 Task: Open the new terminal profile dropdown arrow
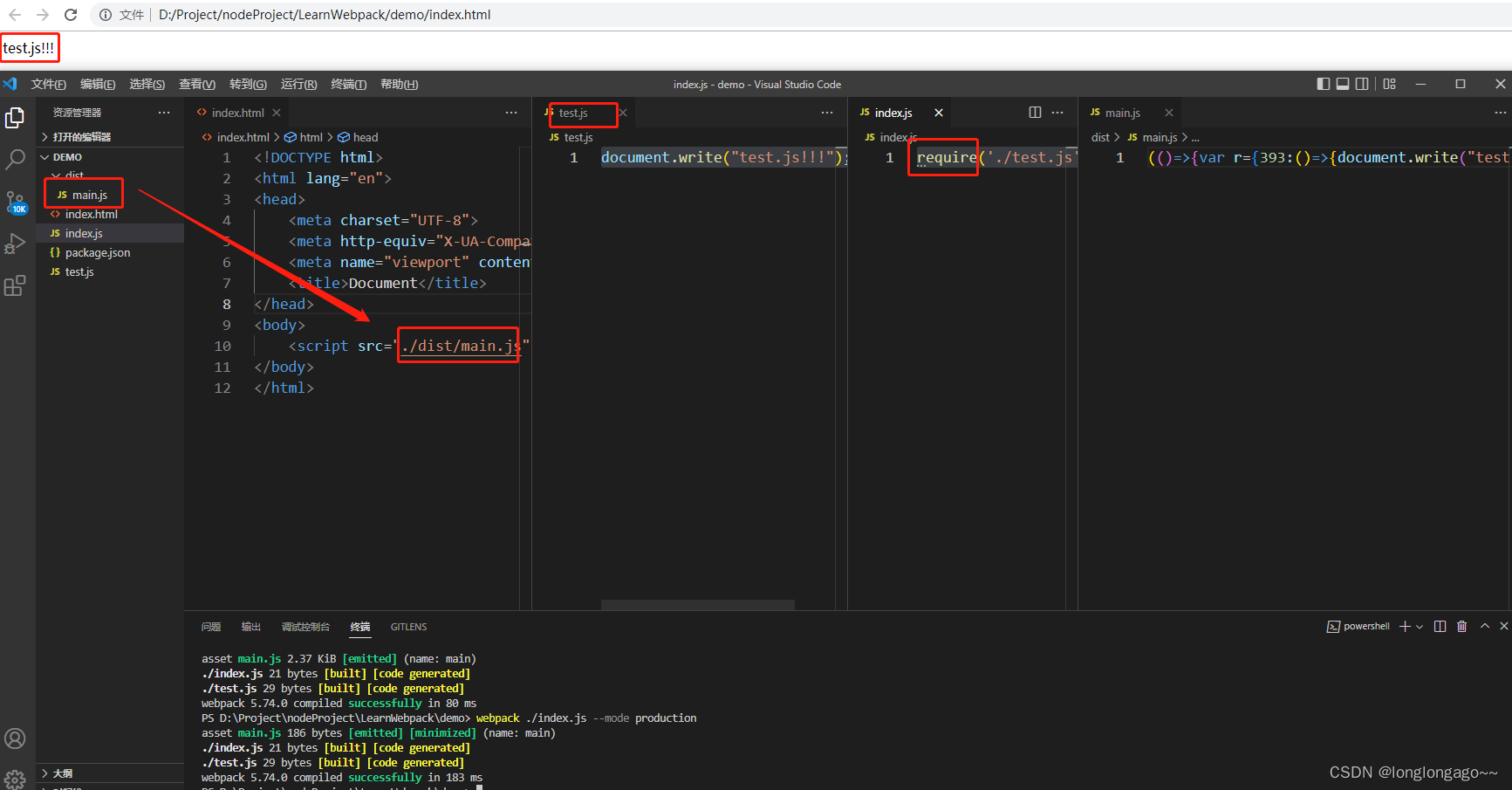point(1420,627)
